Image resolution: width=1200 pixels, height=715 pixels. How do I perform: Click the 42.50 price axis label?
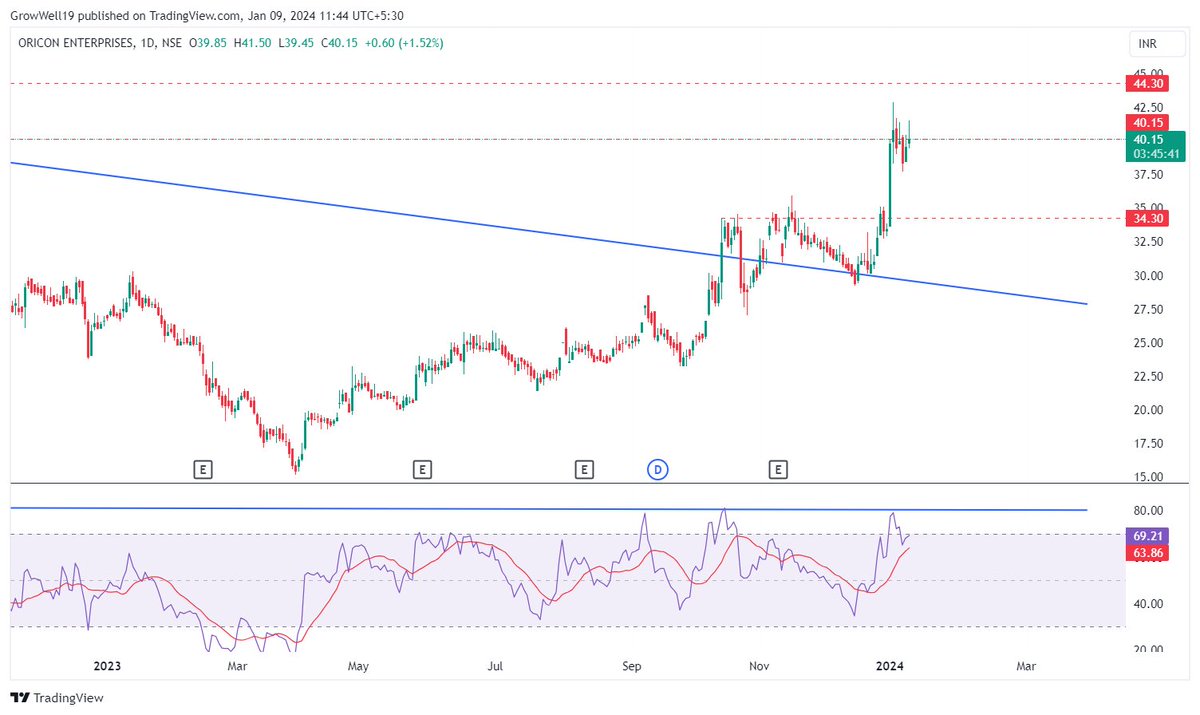click(x=1150, y=107)
